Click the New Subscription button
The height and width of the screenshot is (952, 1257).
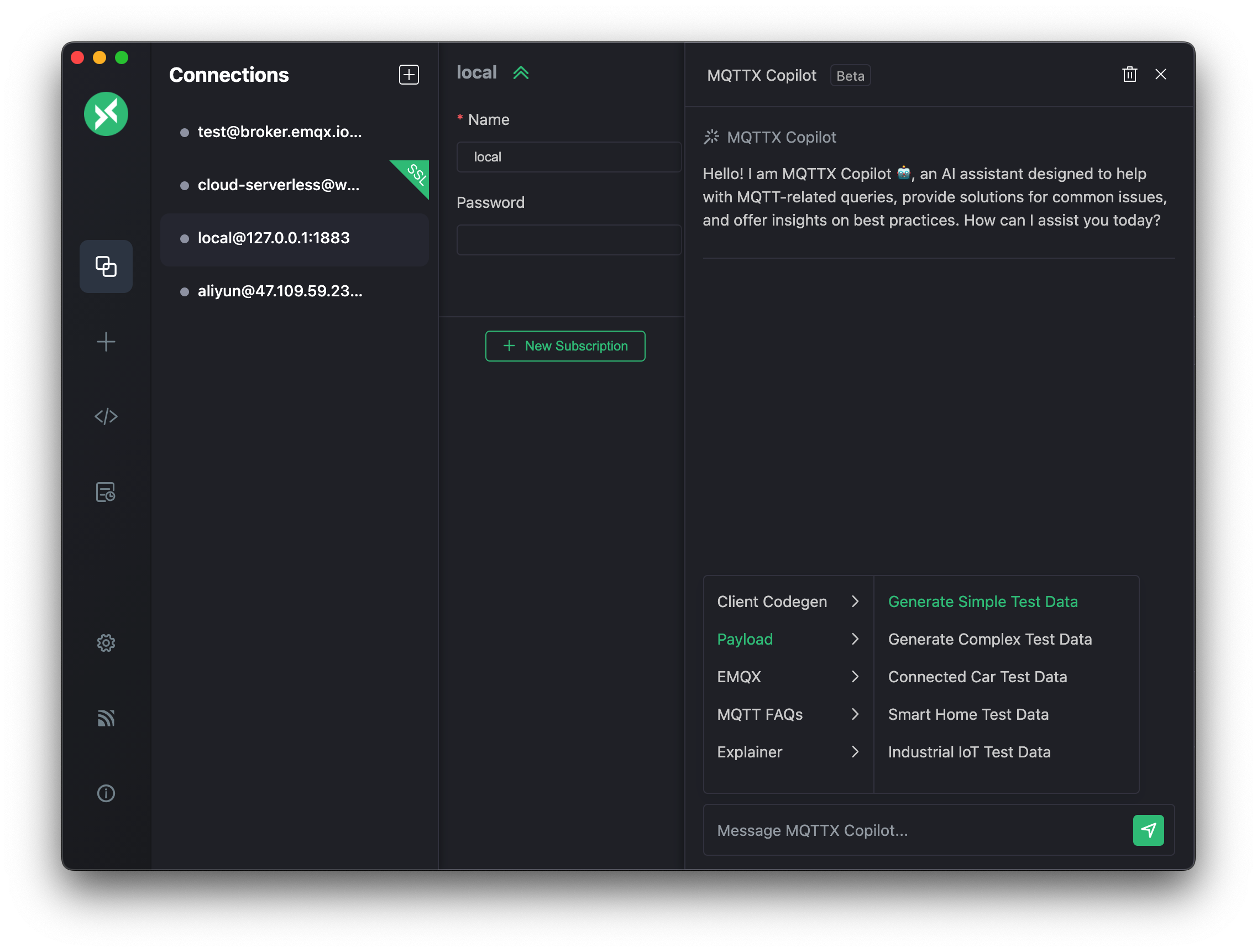tap(565, 346)
